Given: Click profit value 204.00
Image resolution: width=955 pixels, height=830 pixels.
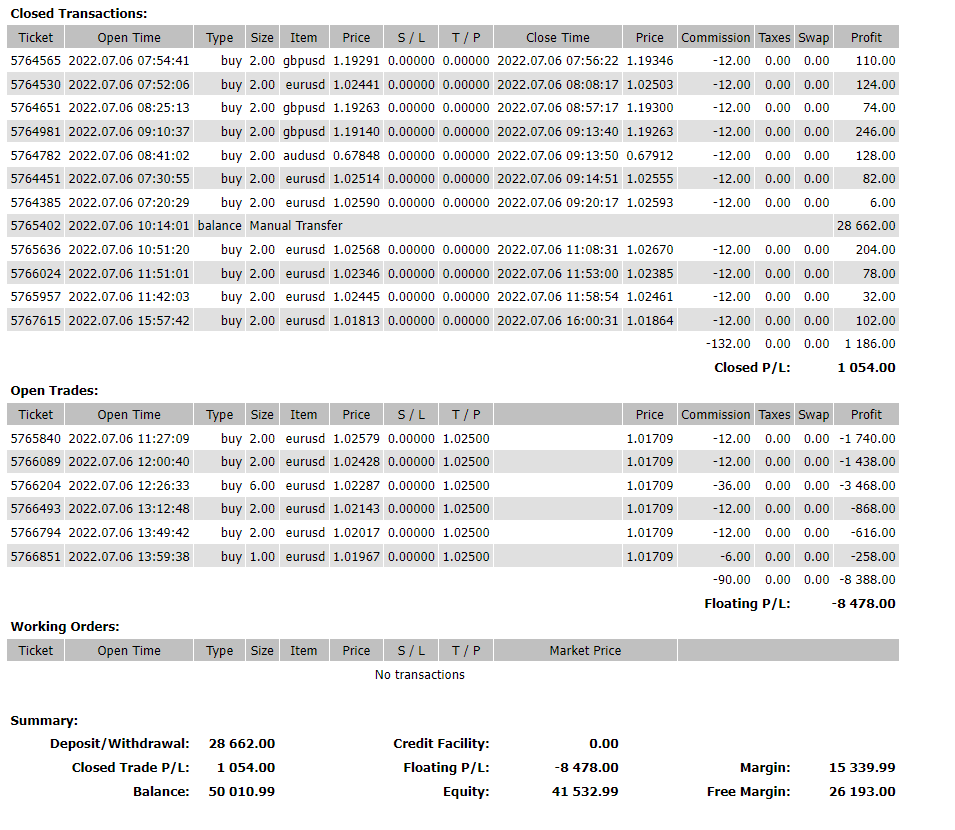Looking at the screenshot, I should coord(875,250).
